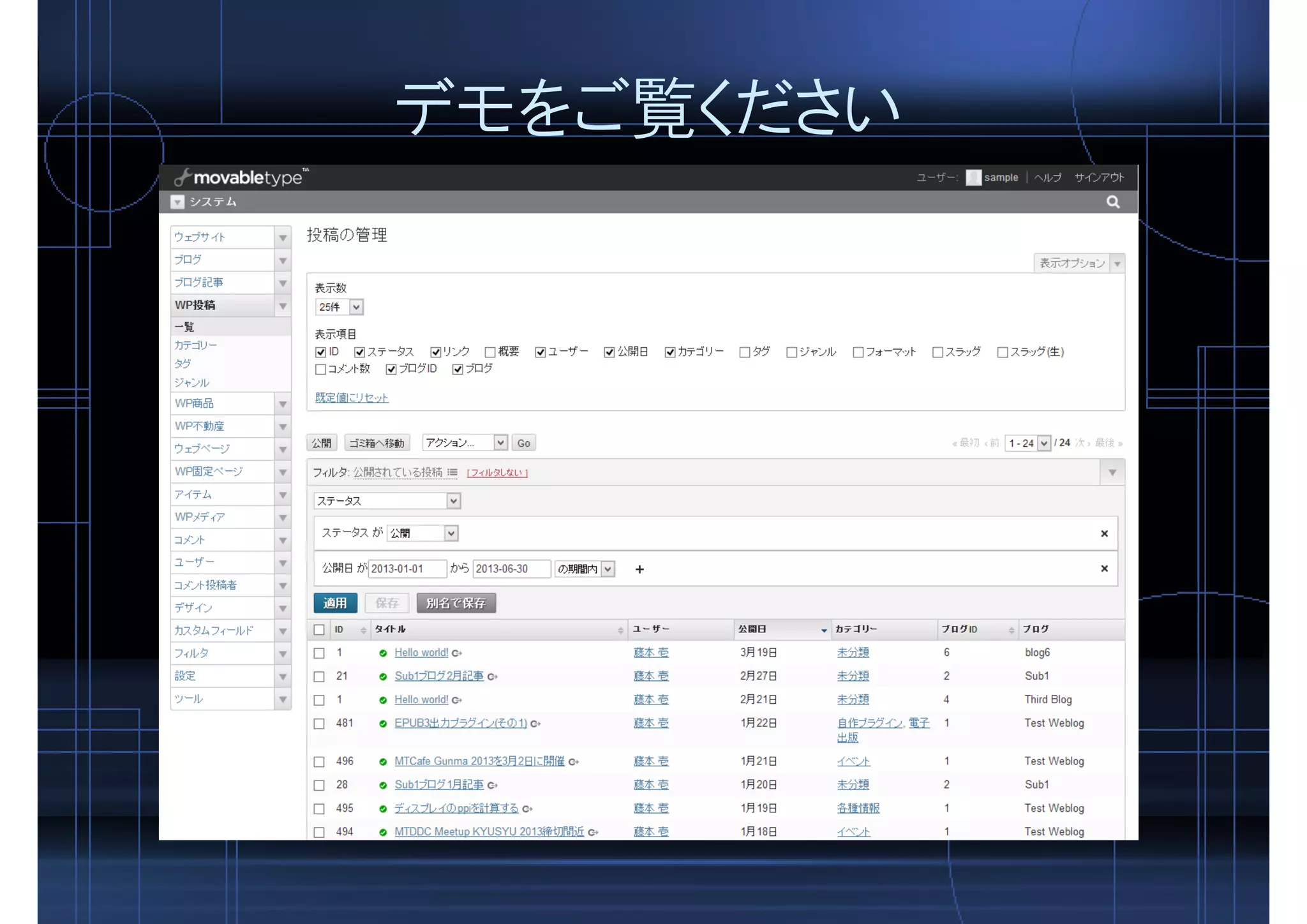The image size is (1307, 924).
Task: Toggle the select-all checkbox in table header
Action: (x=319, y=630)
